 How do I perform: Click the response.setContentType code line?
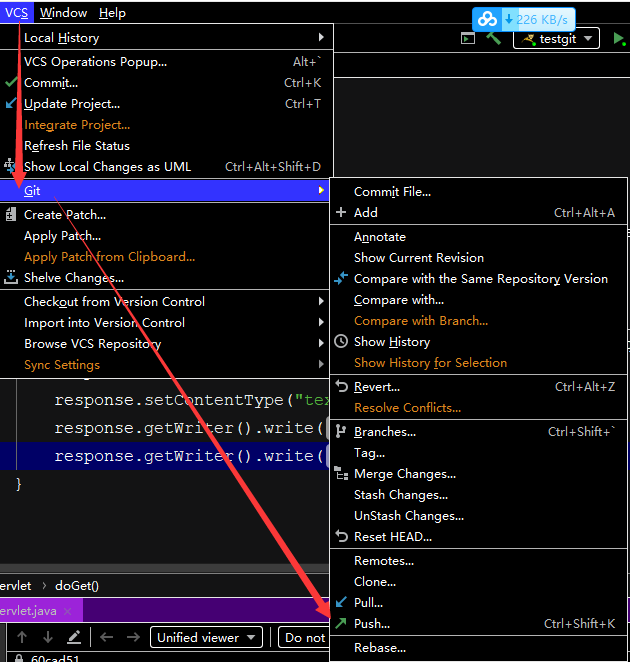191,400
